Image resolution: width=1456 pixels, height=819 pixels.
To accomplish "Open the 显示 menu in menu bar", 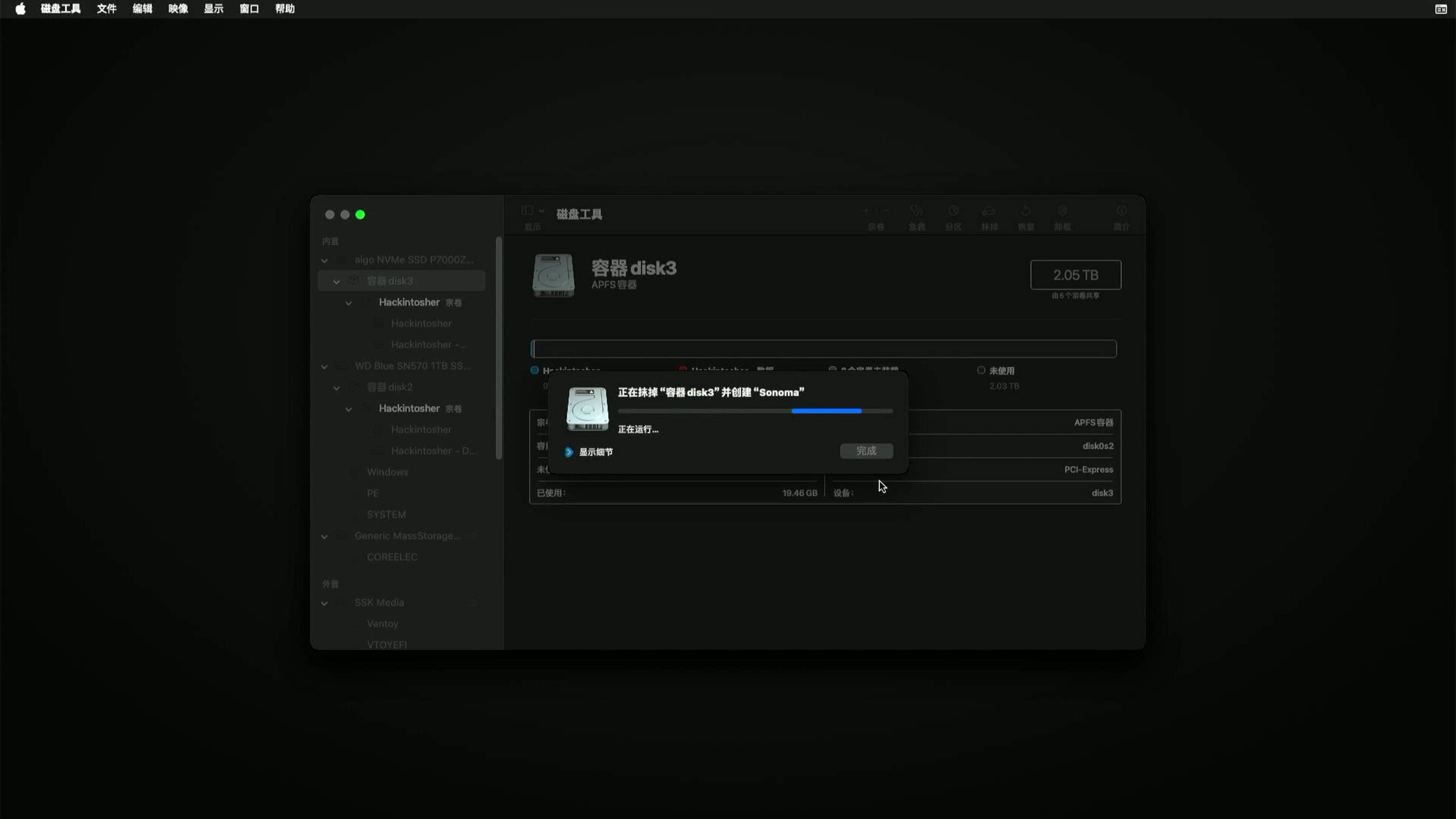I will pyautogui.click(x=213, y=8).
